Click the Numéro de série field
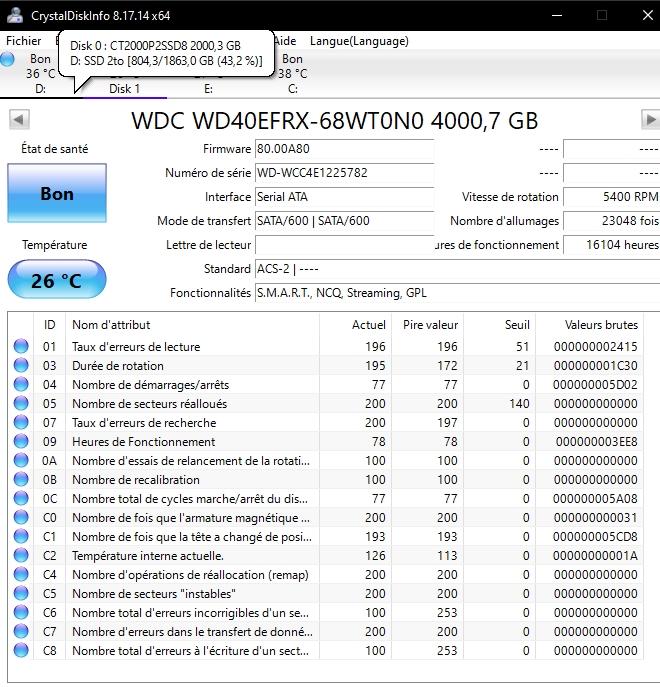The width and height of the screenshot is (660, 687). tap(344, 173)
